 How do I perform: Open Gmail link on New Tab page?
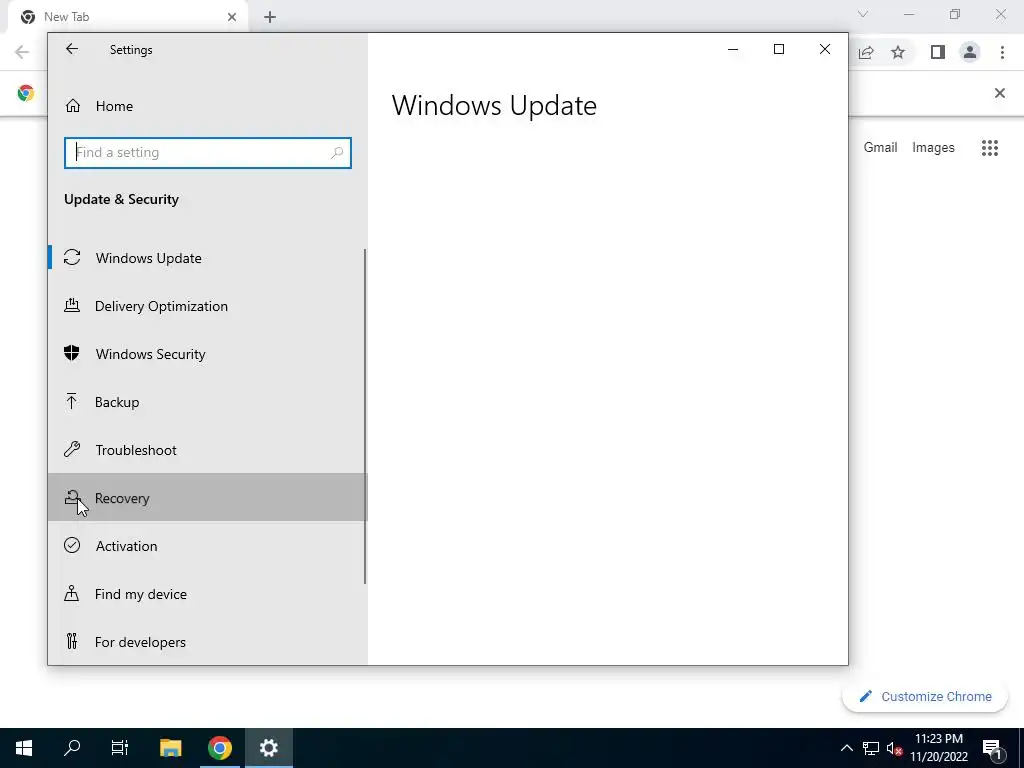(880, 148)
